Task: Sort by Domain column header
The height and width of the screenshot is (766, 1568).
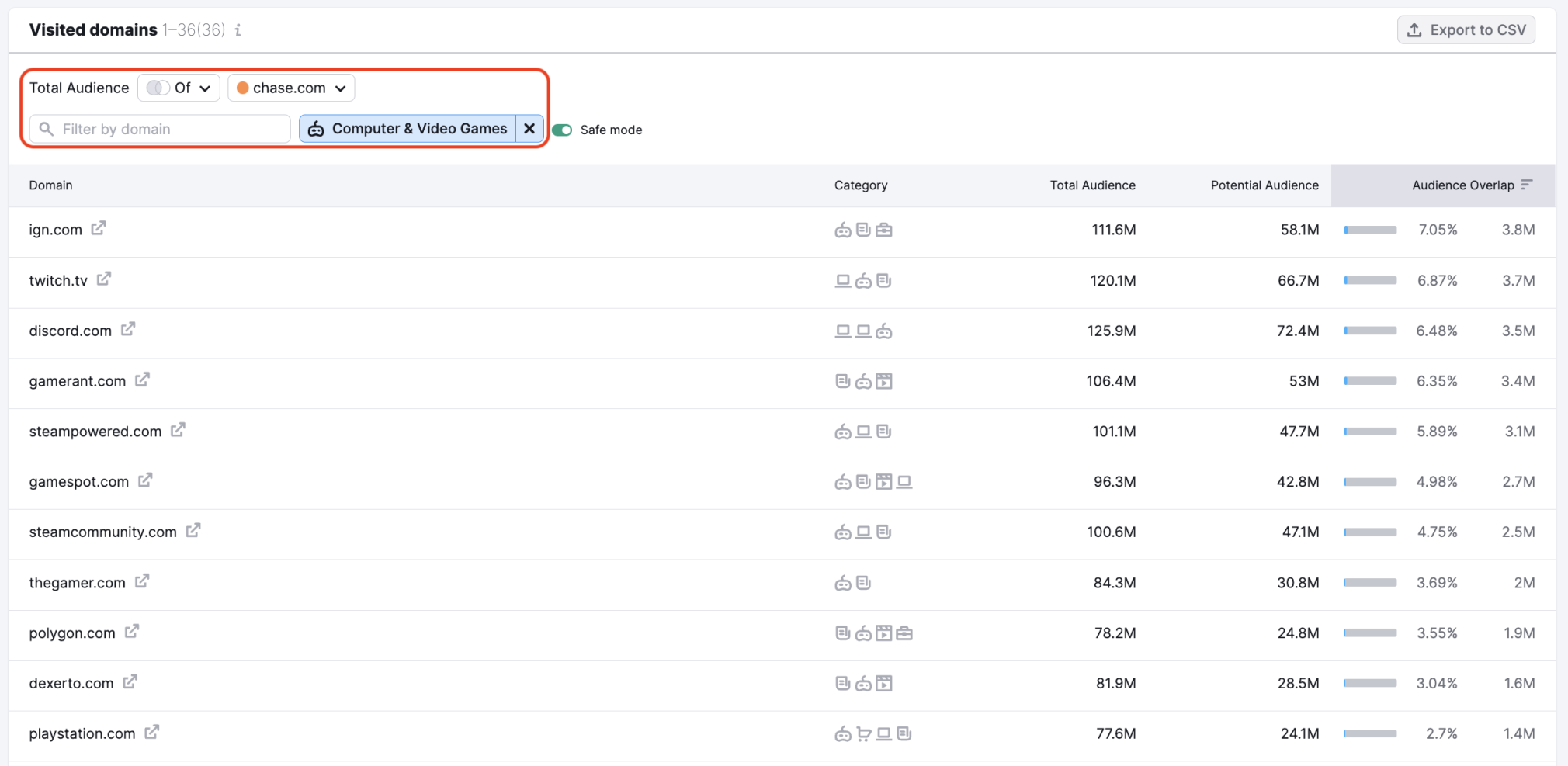Action: [50, 185]
